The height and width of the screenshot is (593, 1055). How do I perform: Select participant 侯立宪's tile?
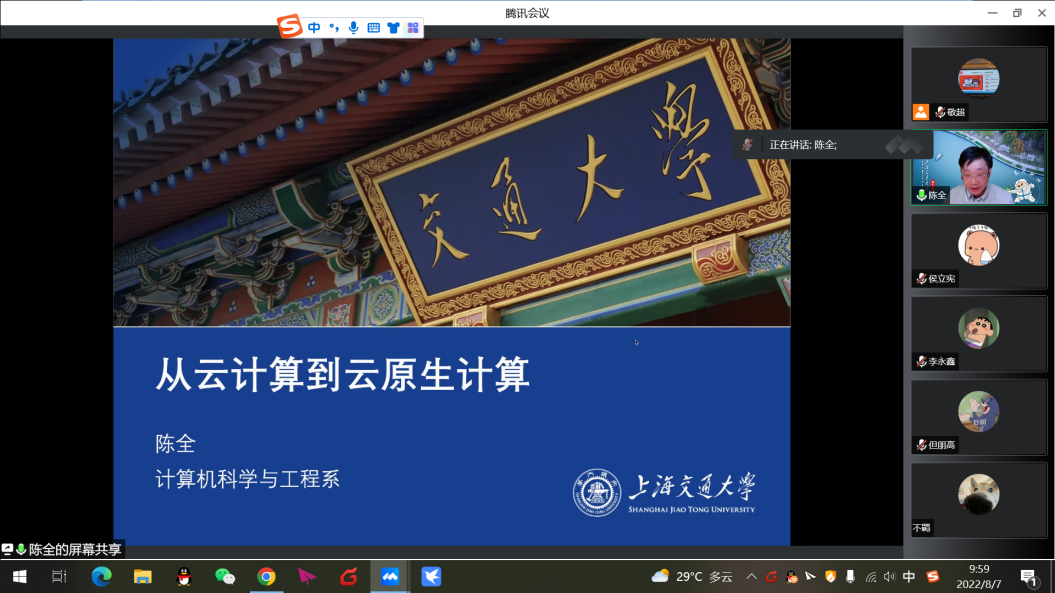[978, 250]
